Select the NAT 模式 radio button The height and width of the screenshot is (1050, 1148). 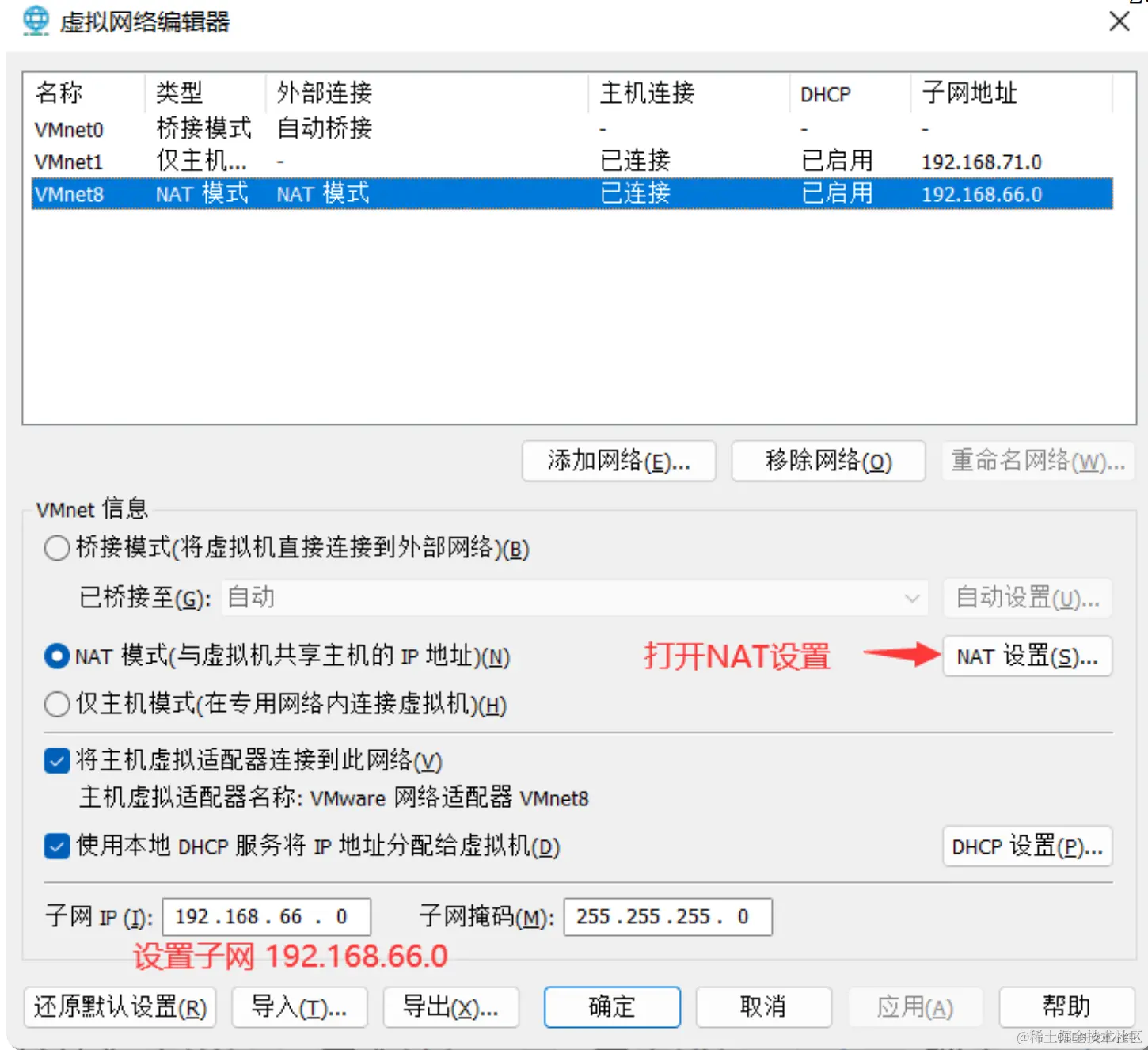point(57,656)
